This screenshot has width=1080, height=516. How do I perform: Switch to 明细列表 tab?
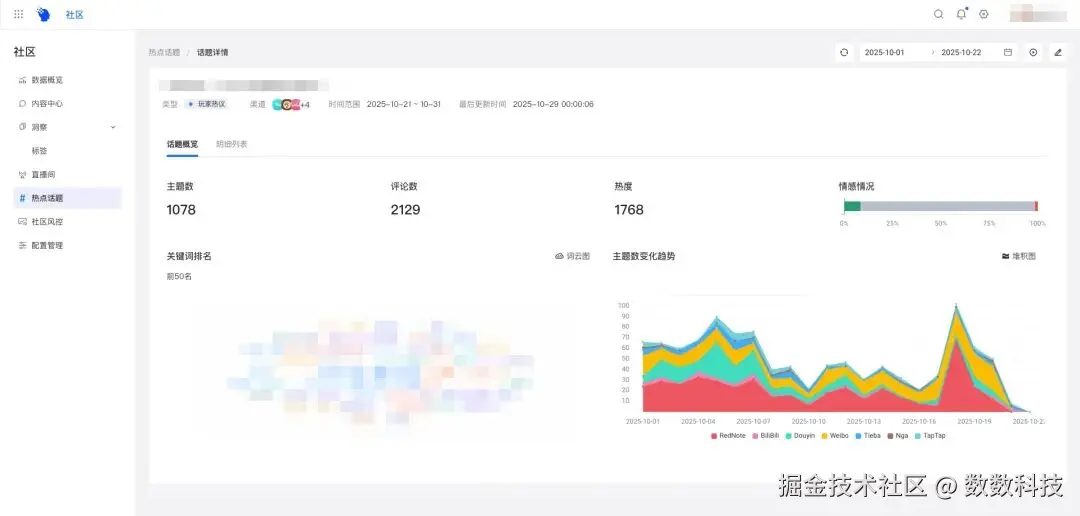pyautogui.click(x=231, y=145)
